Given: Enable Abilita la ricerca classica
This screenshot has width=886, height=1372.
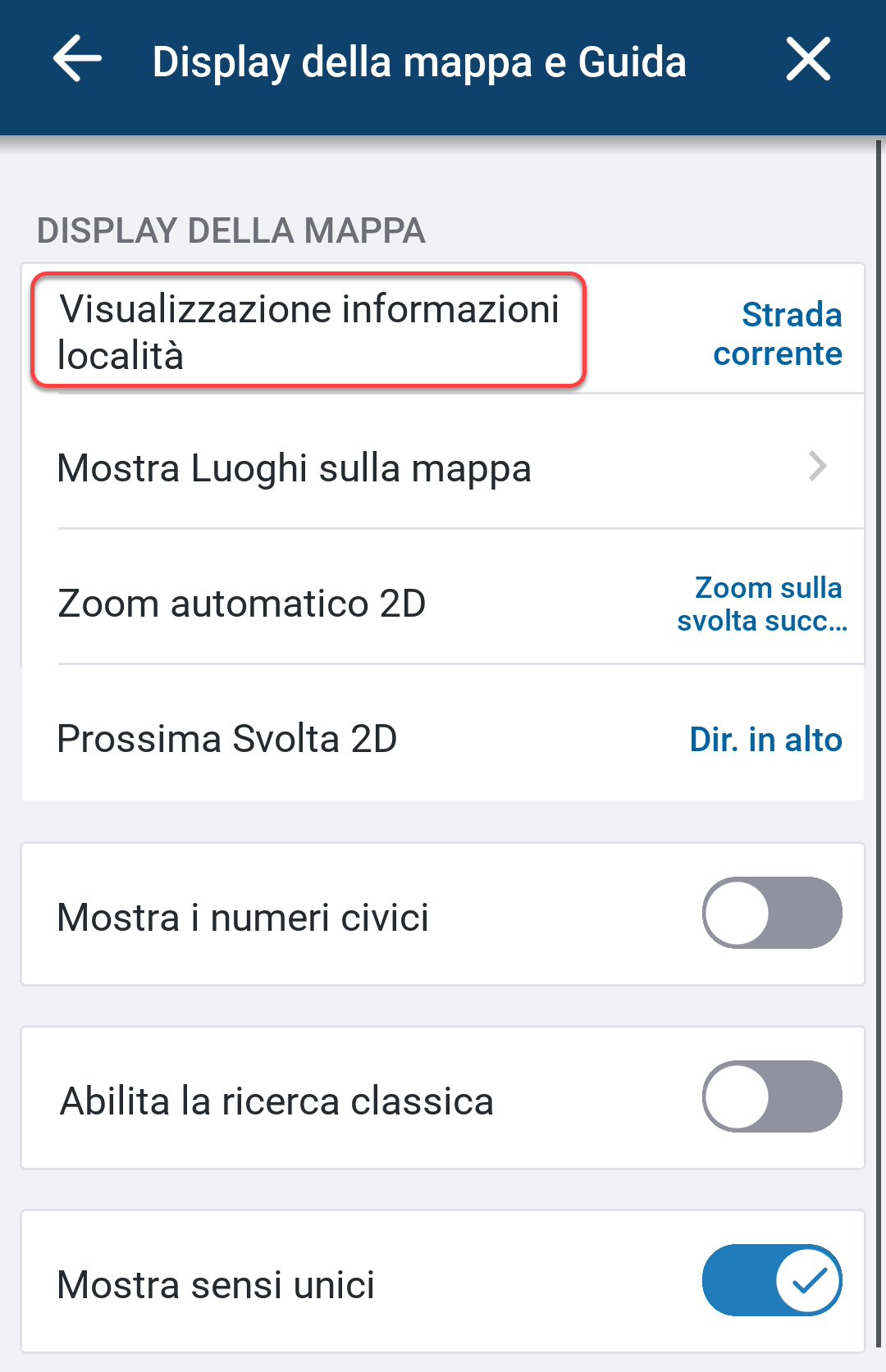Looking at the screenshot, I should coord(771,1098).
